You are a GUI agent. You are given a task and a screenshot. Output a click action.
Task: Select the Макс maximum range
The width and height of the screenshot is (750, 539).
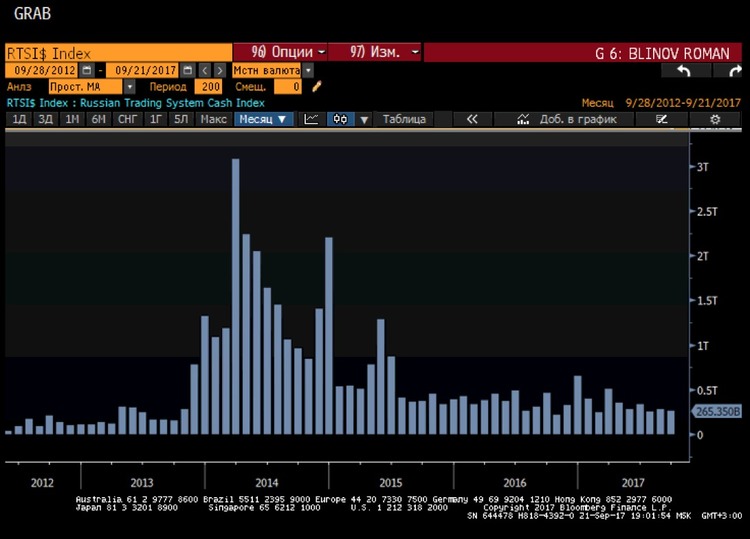tap(213, 119)
